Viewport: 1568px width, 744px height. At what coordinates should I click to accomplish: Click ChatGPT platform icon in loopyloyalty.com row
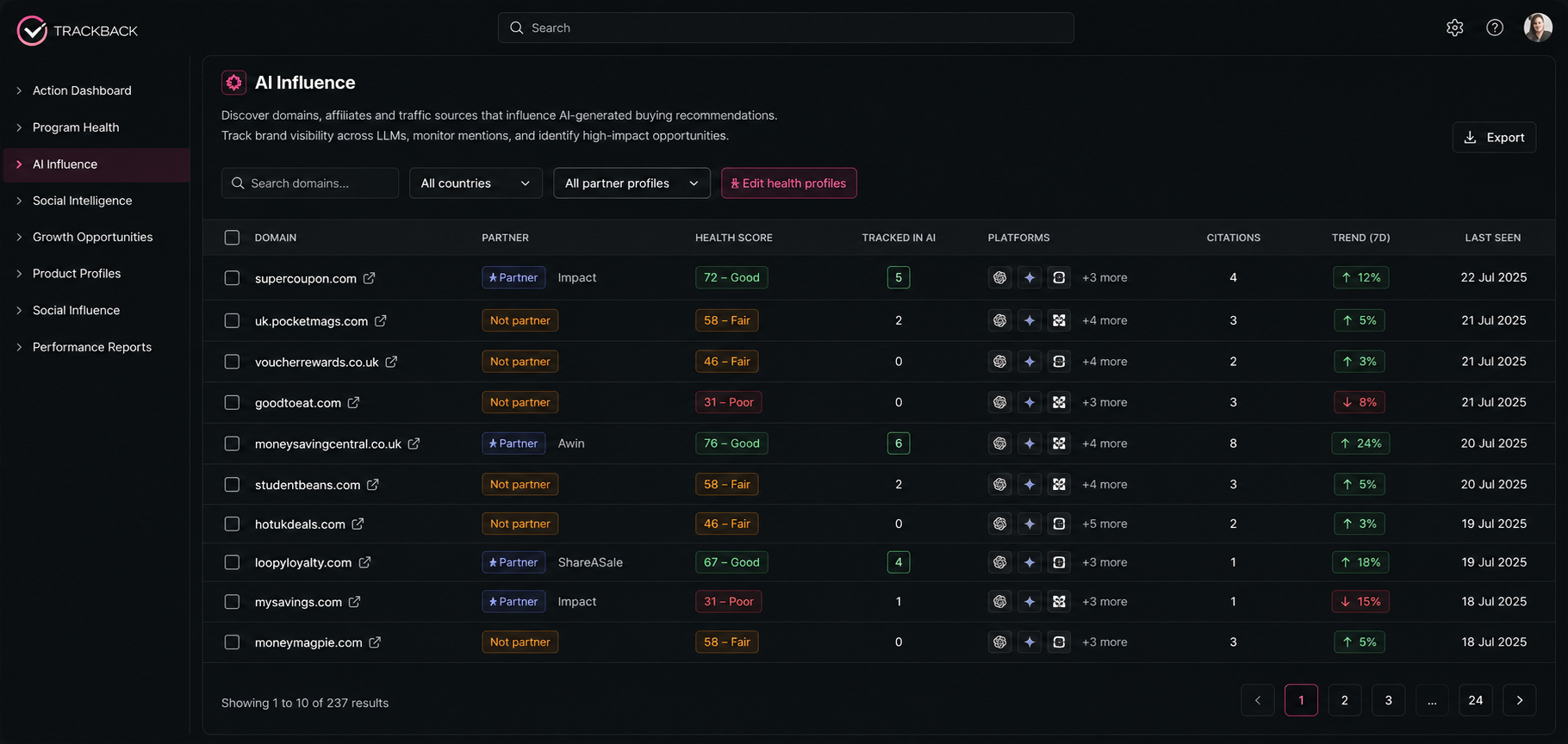click(x=999, y=562)
